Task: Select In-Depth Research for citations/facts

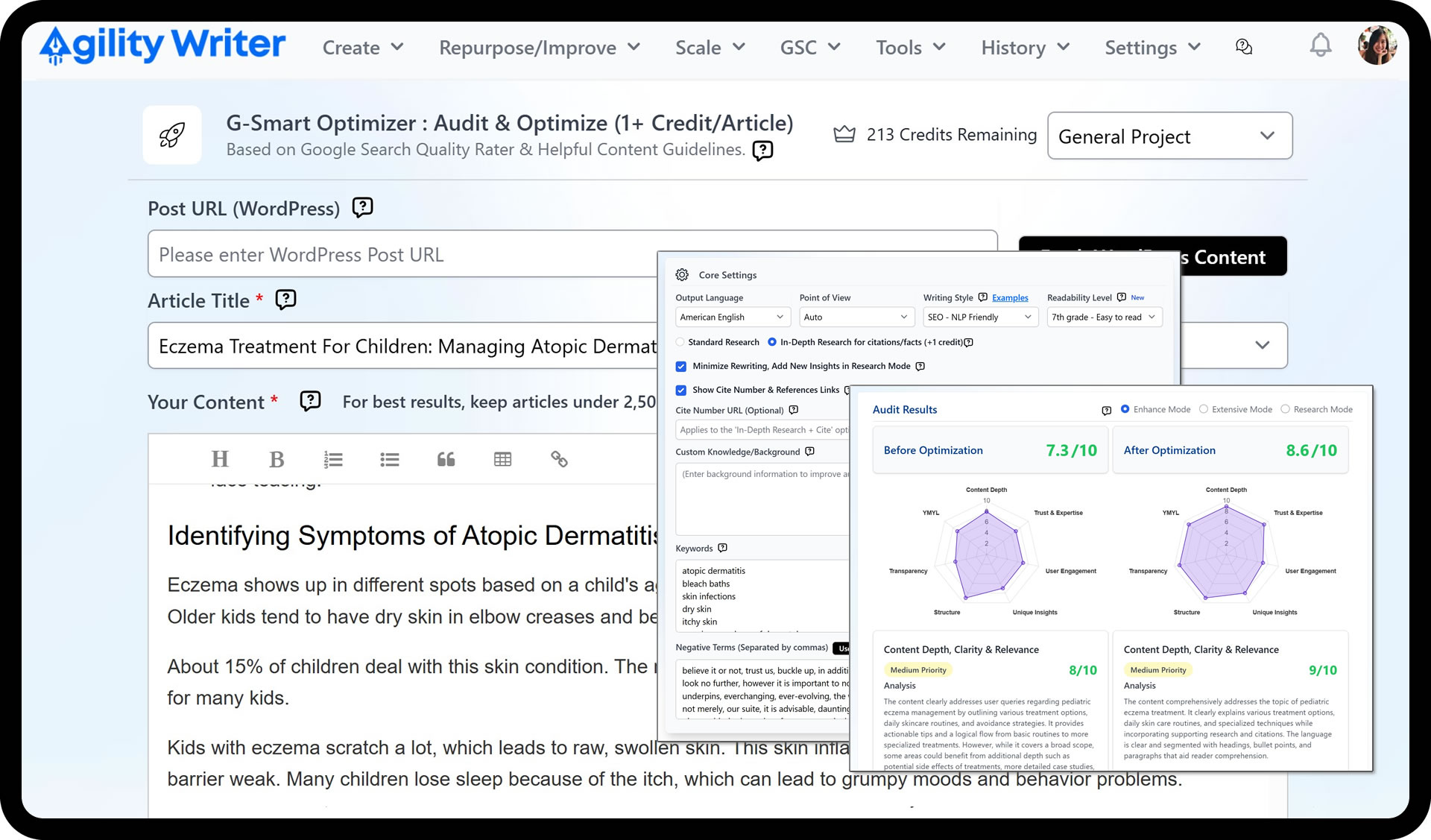Action: coord(771,342)
